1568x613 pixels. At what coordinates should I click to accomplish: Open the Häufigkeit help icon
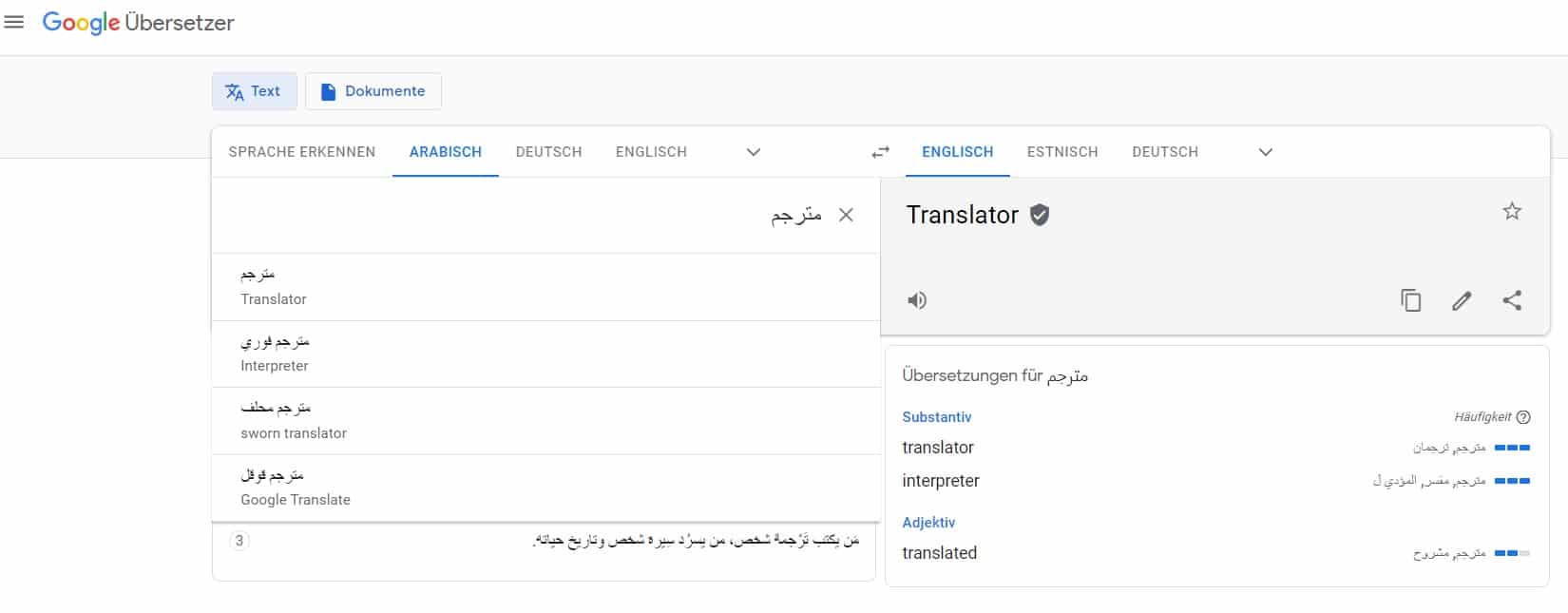1523,417
